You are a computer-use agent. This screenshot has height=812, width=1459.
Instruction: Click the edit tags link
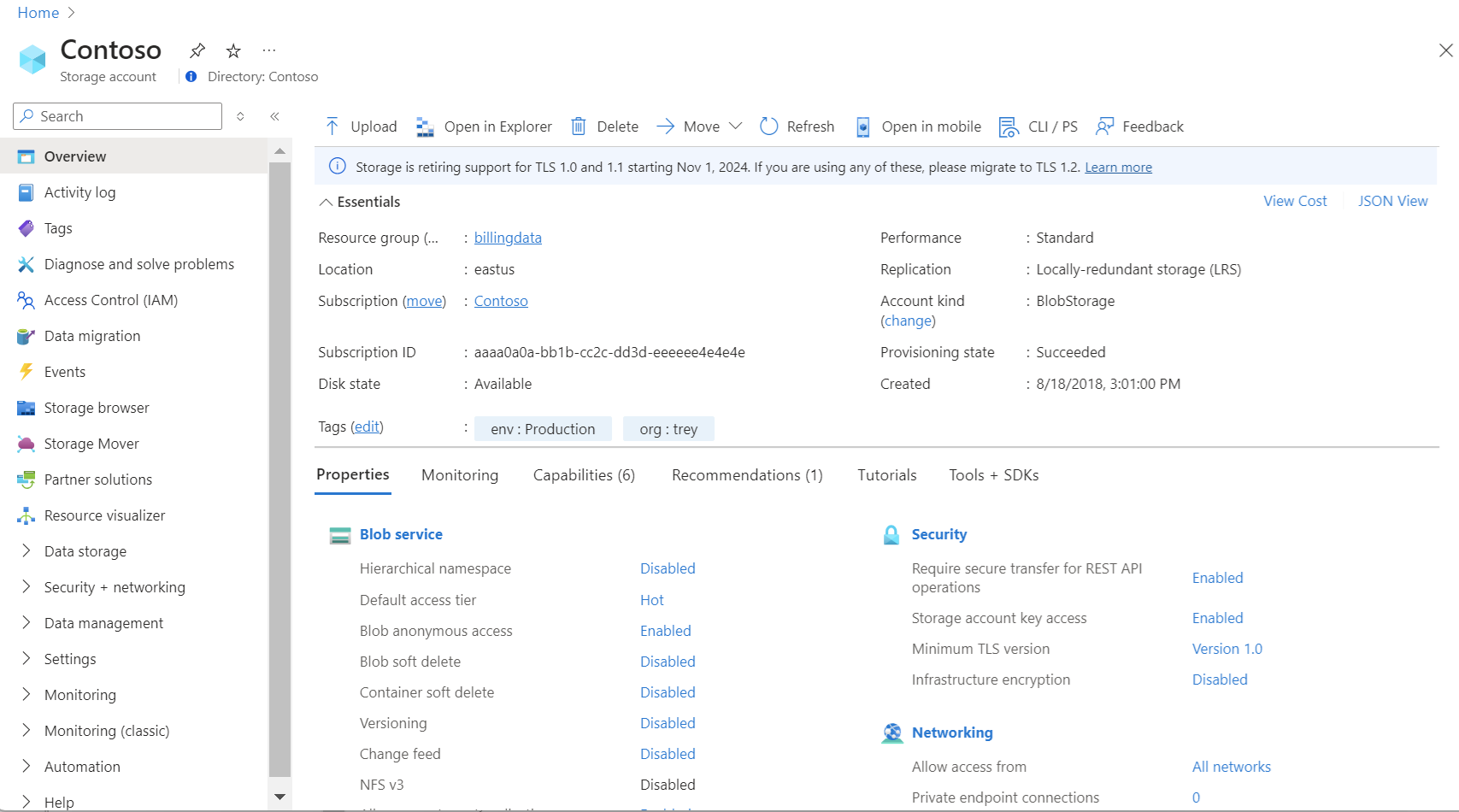tap(367, 427)
